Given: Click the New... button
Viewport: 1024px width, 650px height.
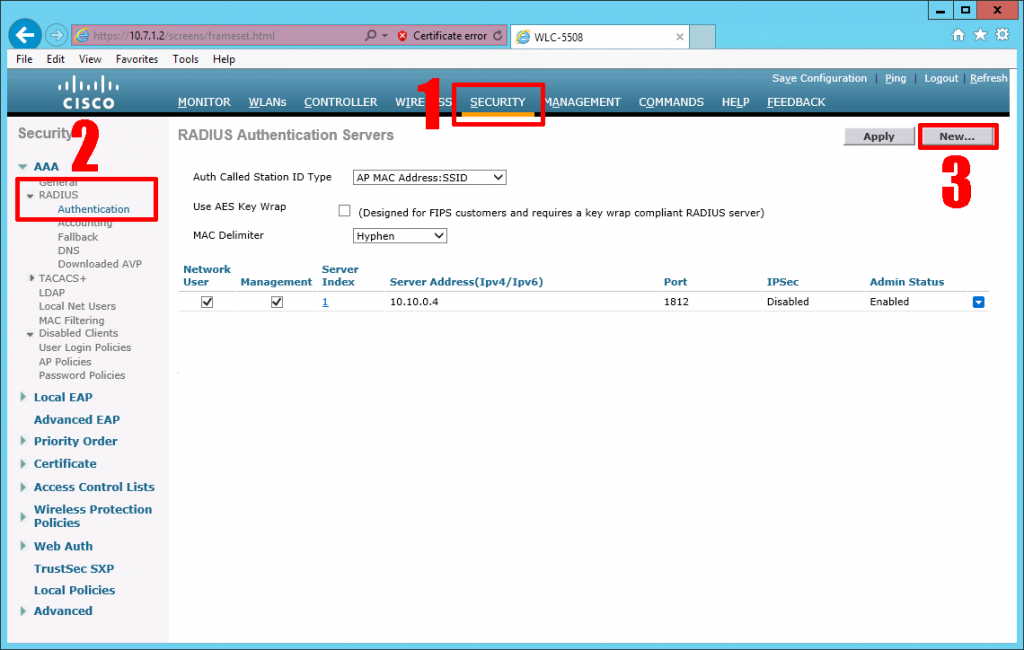Looking at the screenshot, I should coord(957,136).
